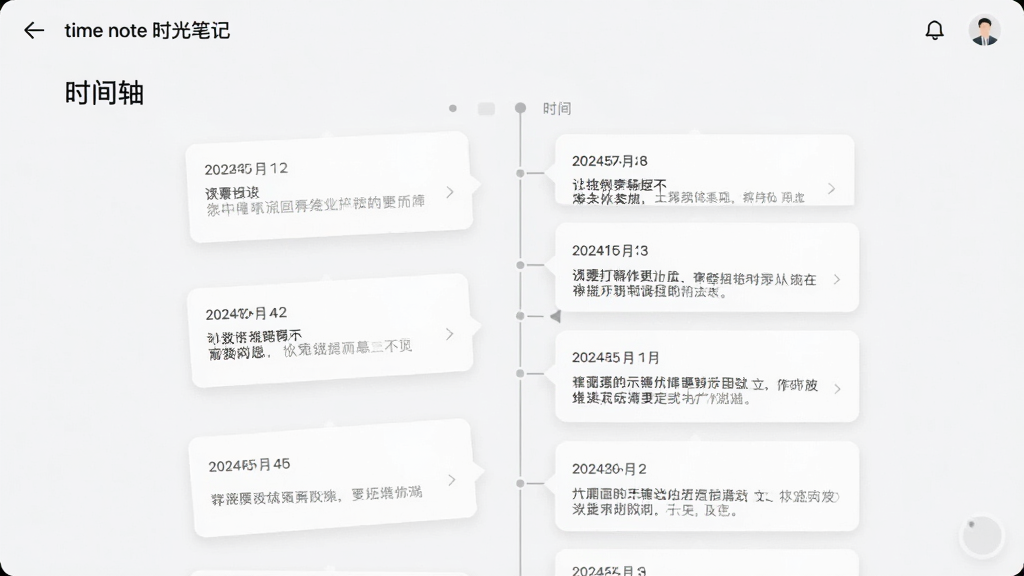The width and height of the screenshot is (1024, 576).
Task: Select timeline node beside 202457 entry
Action: tap(520, 173)
